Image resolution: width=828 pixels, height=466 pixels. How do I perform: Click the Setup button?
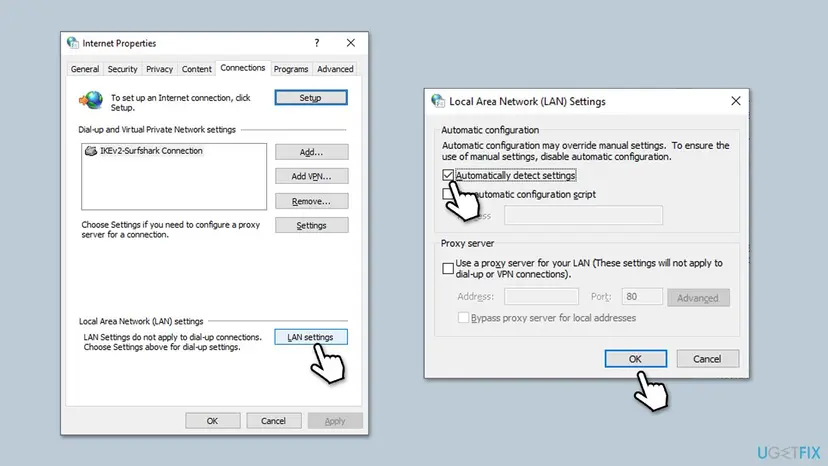coord(311,98)
